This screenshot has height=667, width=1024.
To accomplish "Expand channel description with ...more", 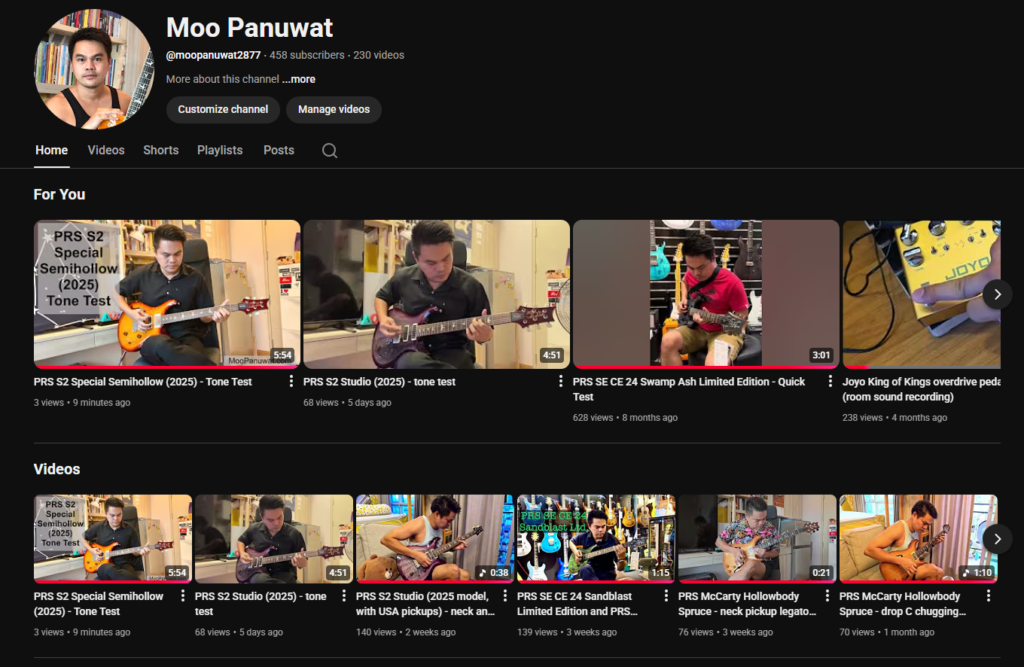I will click(x=299, y=79).
